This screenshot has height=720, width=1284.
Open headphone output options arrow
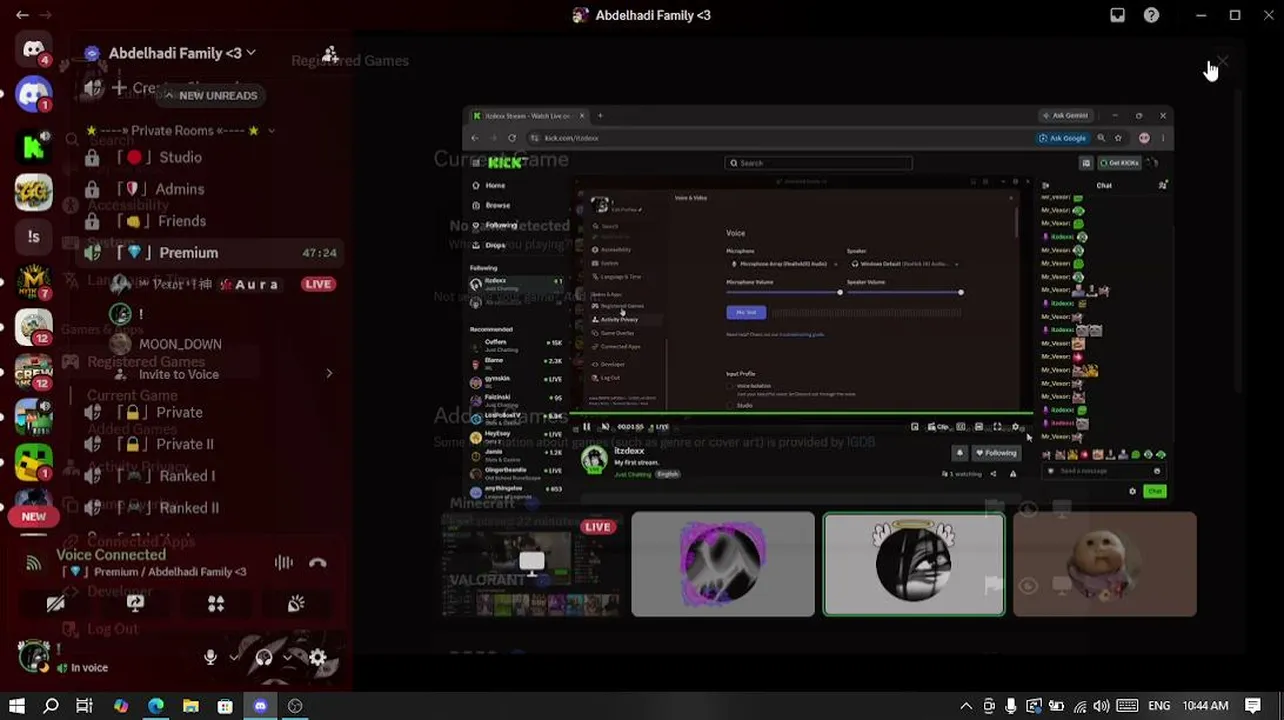[288, 657]
